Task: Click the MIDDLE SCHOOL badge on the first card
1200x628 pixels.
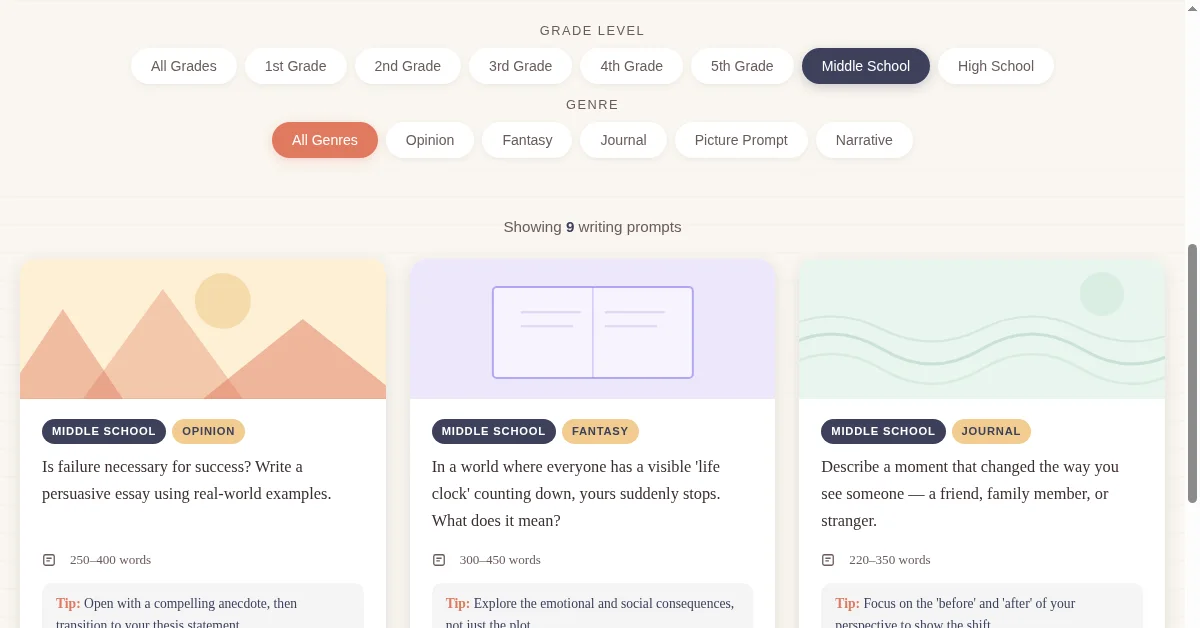Action: tap(103, 431)
